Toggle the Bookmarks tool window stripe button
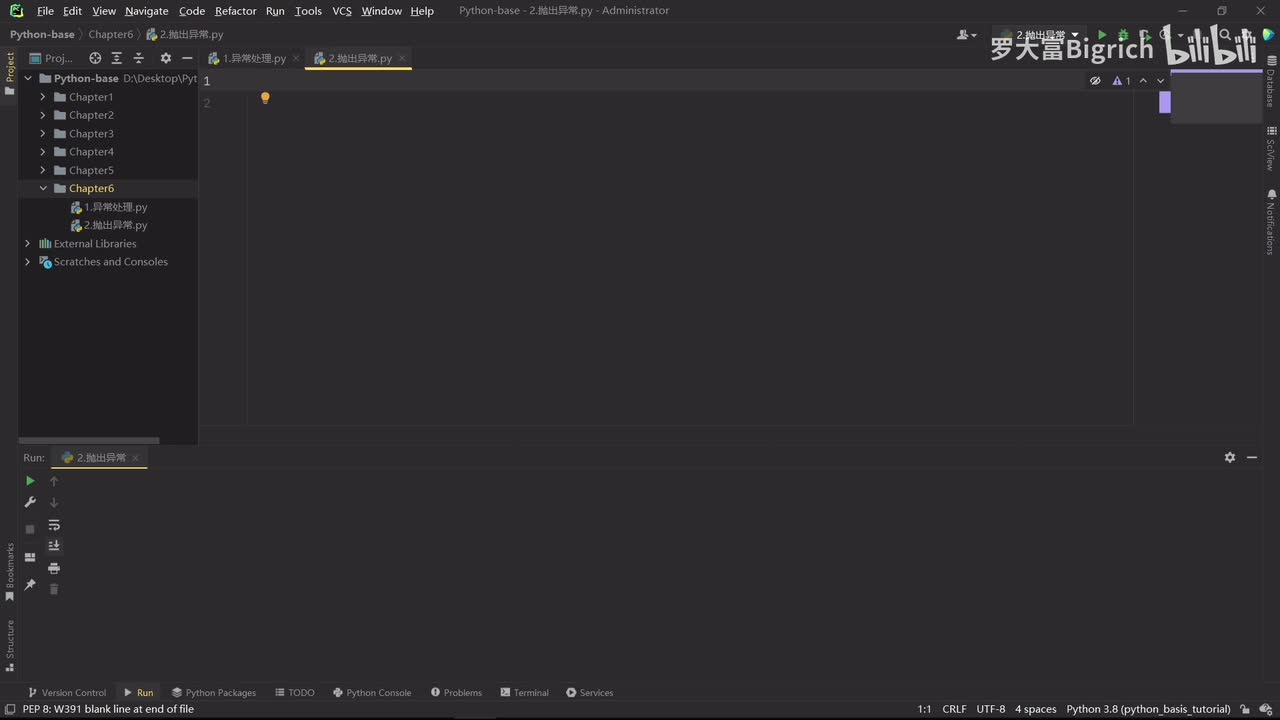Screen dimensions: 1280x720 click(10, 571)
